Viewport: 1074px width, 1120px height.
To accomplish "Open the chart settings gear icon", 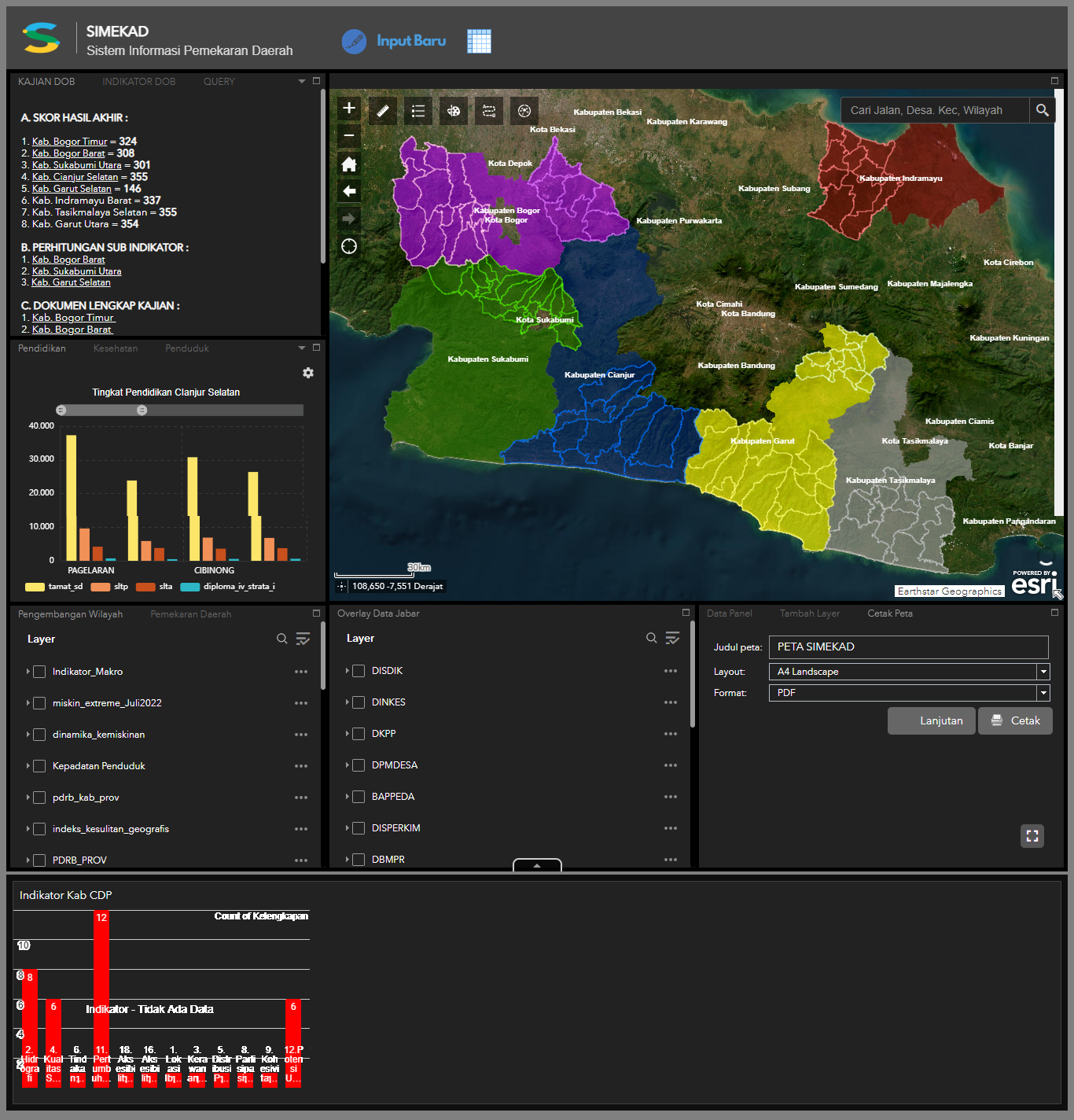I will coord(308,373).
